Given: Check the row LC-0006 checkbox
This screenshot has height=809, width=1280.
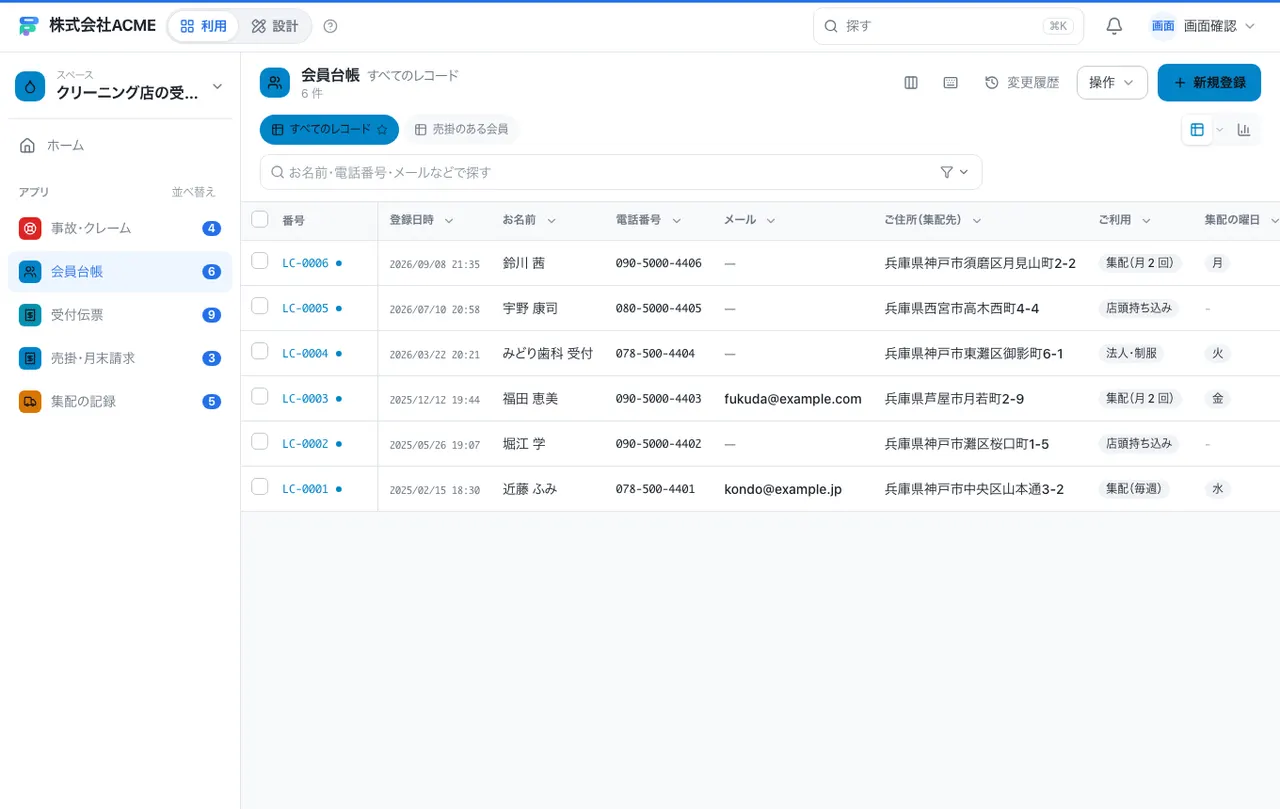Looking at the screenshot, I should point(260,261).
